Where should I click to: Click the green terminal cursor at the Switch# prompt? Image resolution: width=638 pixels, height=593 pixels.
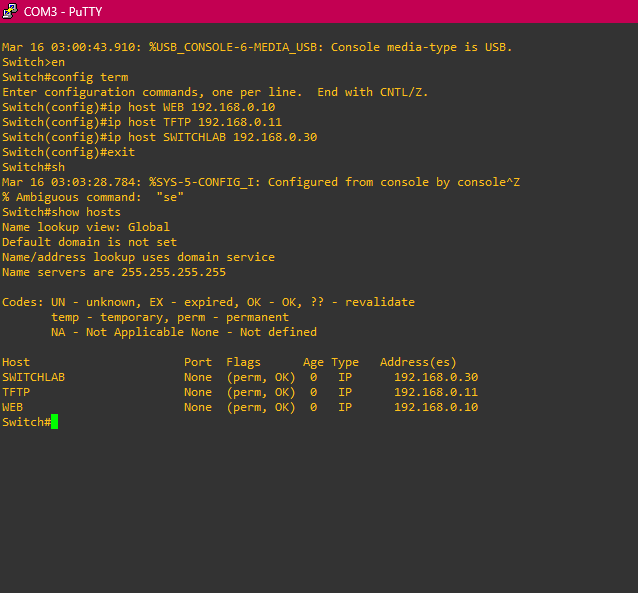pyautogui.click(x=55, y=422)
